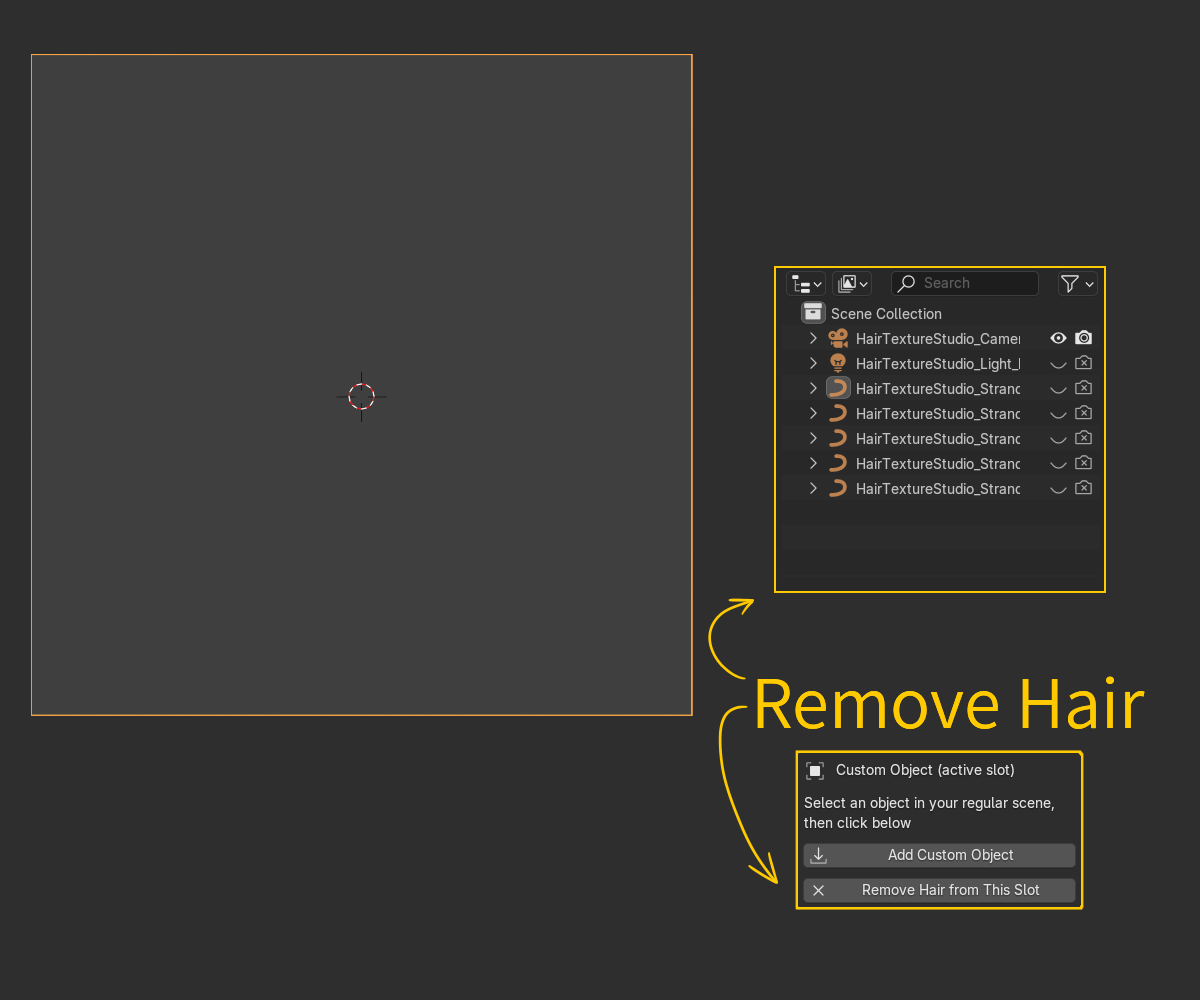This screenshot has width=1200, height=1000.
Task: Show the third HairTextureStudio_Strand in viewport
Action: click(x=1058, y=439)
